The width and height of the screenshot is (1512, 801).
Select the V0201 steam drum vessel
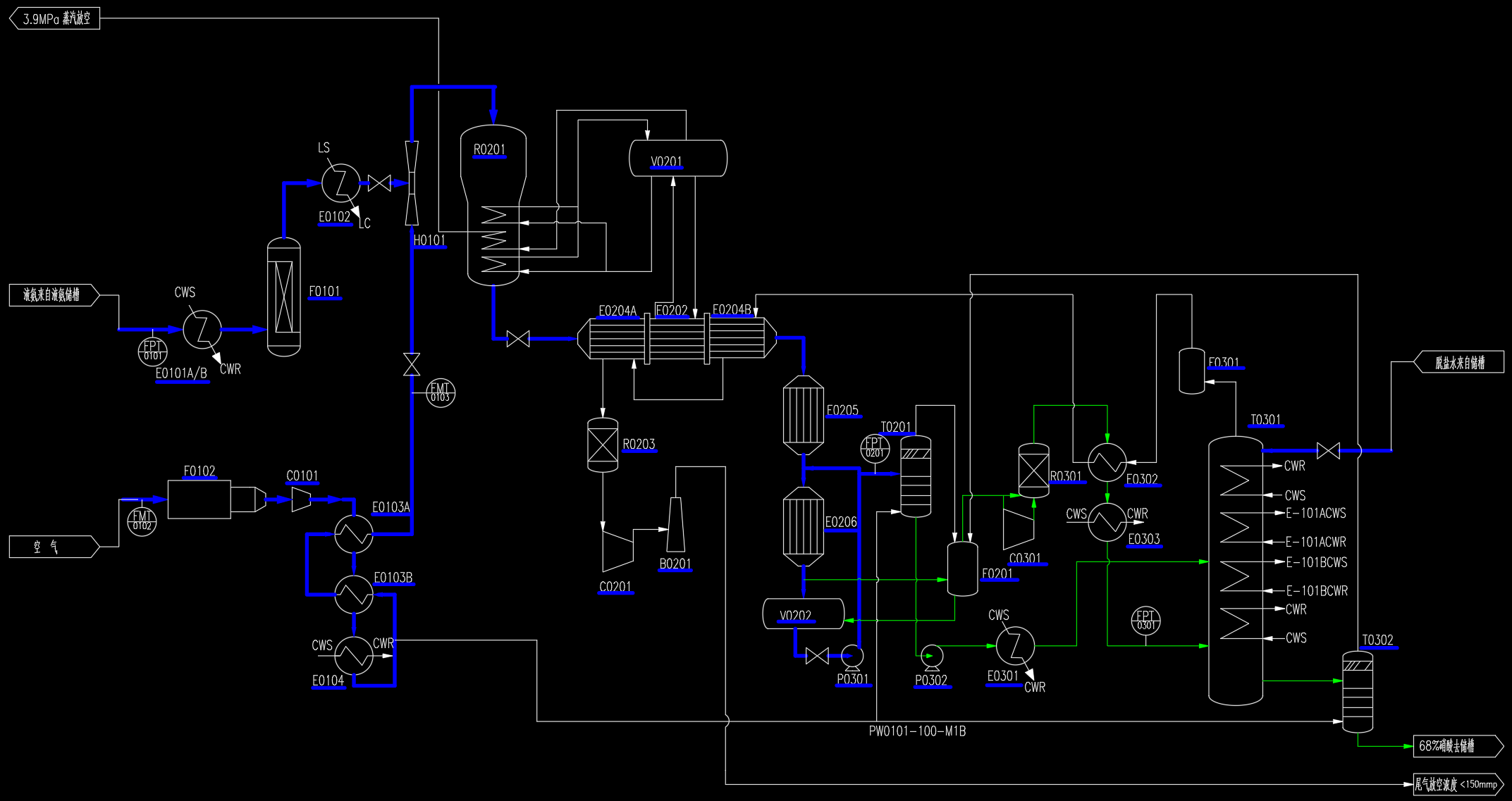tap(677, 158)
